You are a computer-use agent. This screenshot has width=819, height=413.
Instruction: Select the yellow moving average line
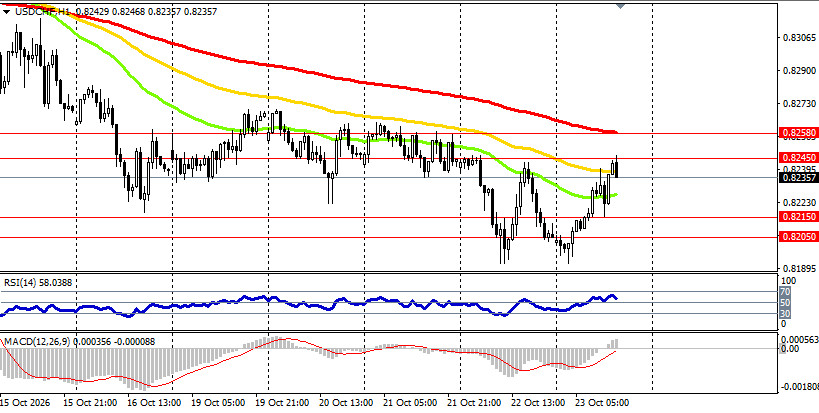[x=366, y=116]
